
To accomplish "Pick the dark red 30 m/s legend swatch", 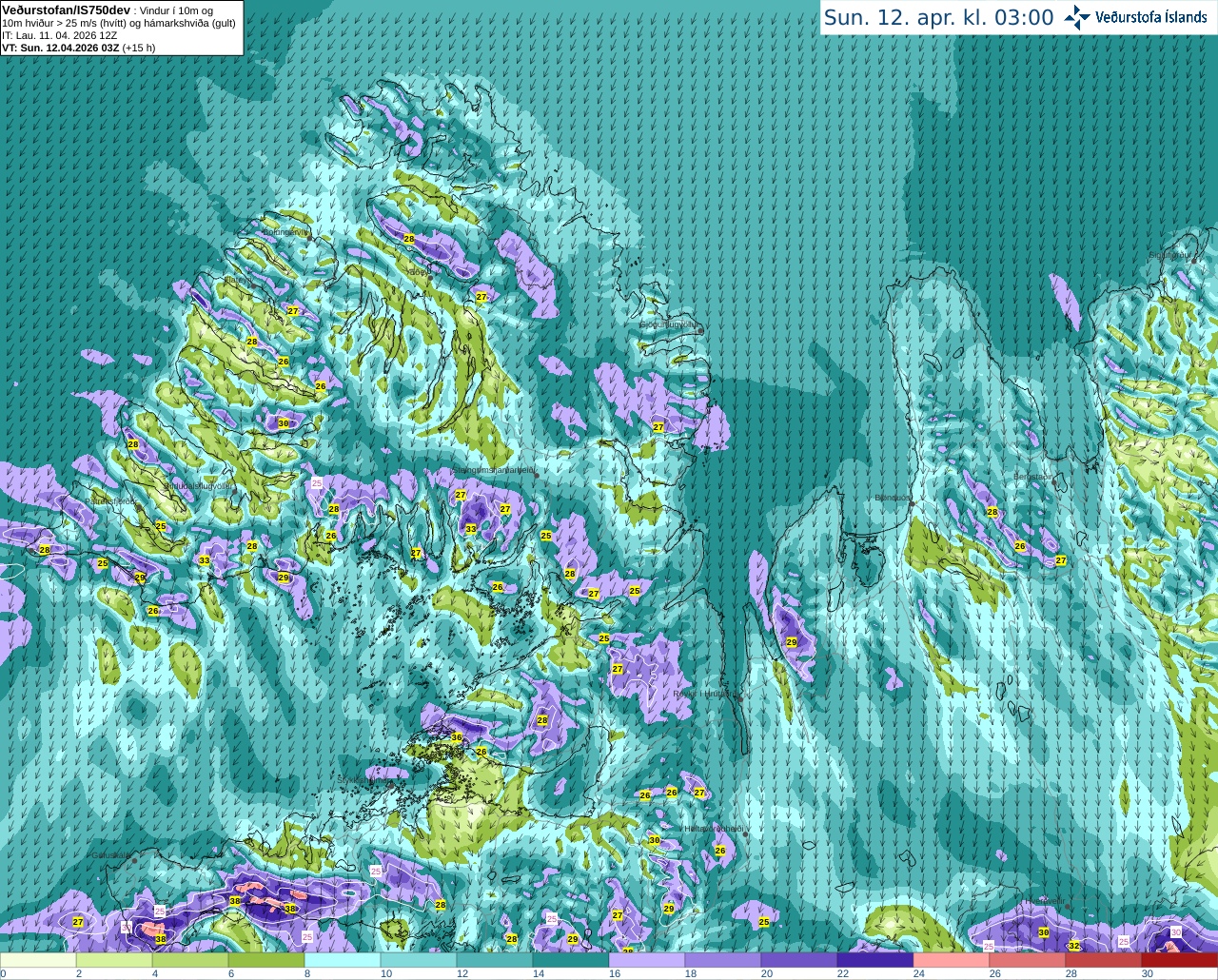I will pyautogui.click(x=1180, y=961).
